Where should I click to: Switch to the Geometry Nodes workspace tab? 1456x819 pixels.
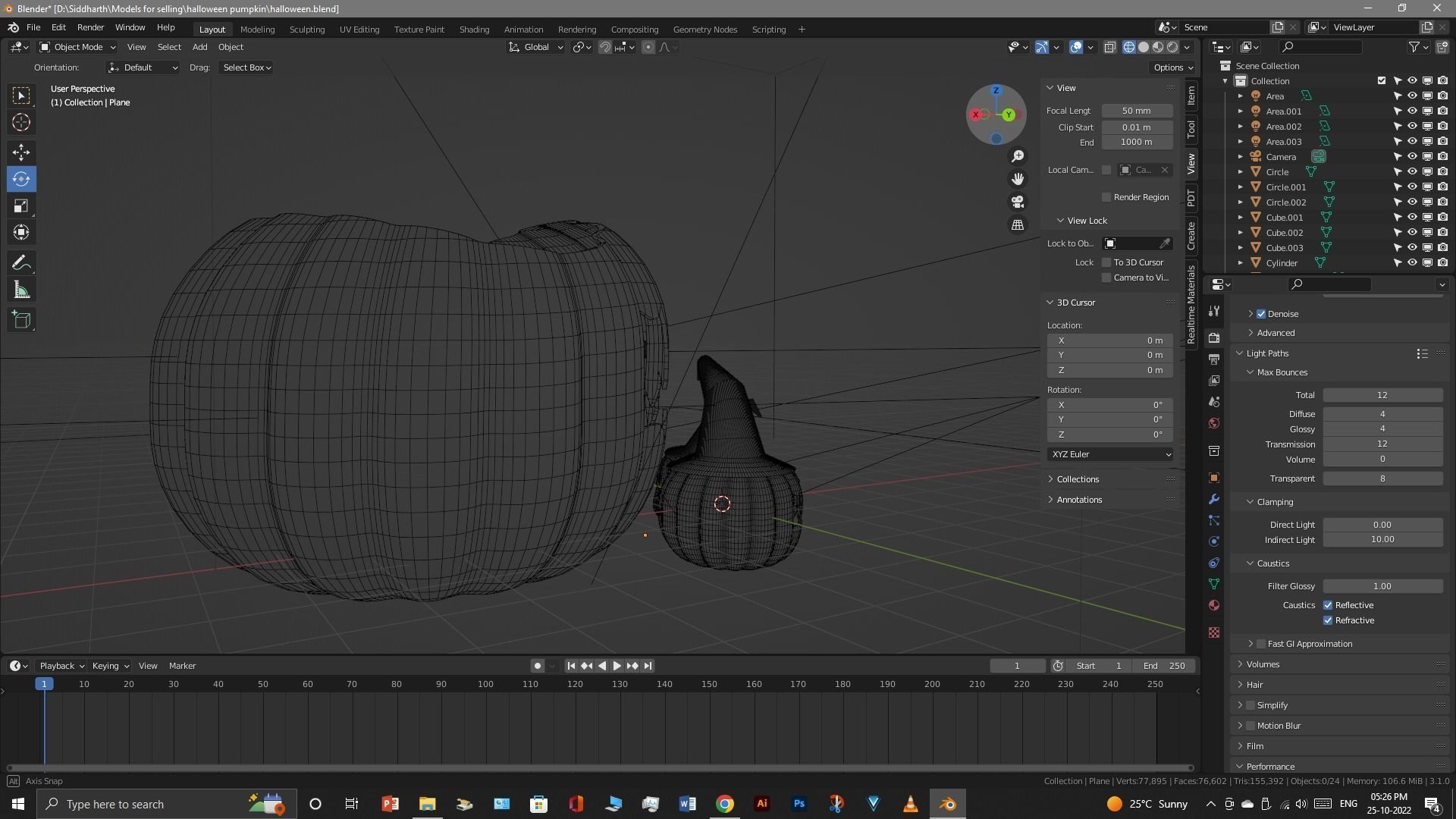click(705, 30)
